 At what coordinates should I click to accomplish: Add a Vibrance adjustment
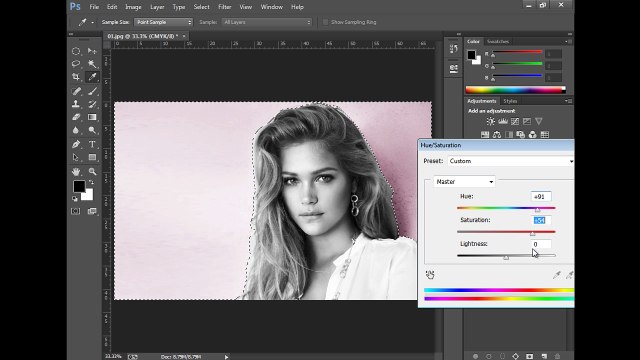pos(539,121)
